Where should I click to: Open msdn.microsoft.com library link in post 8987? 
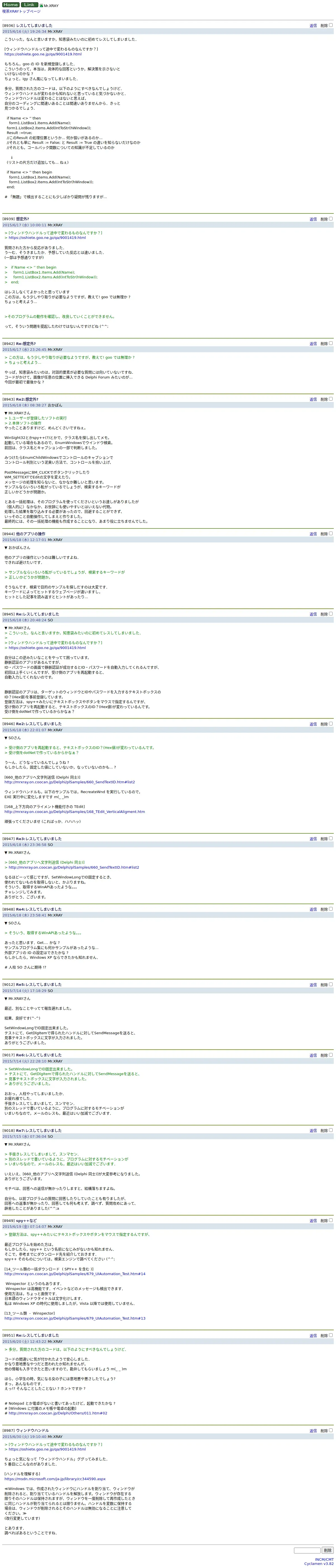coord(55,1478)
